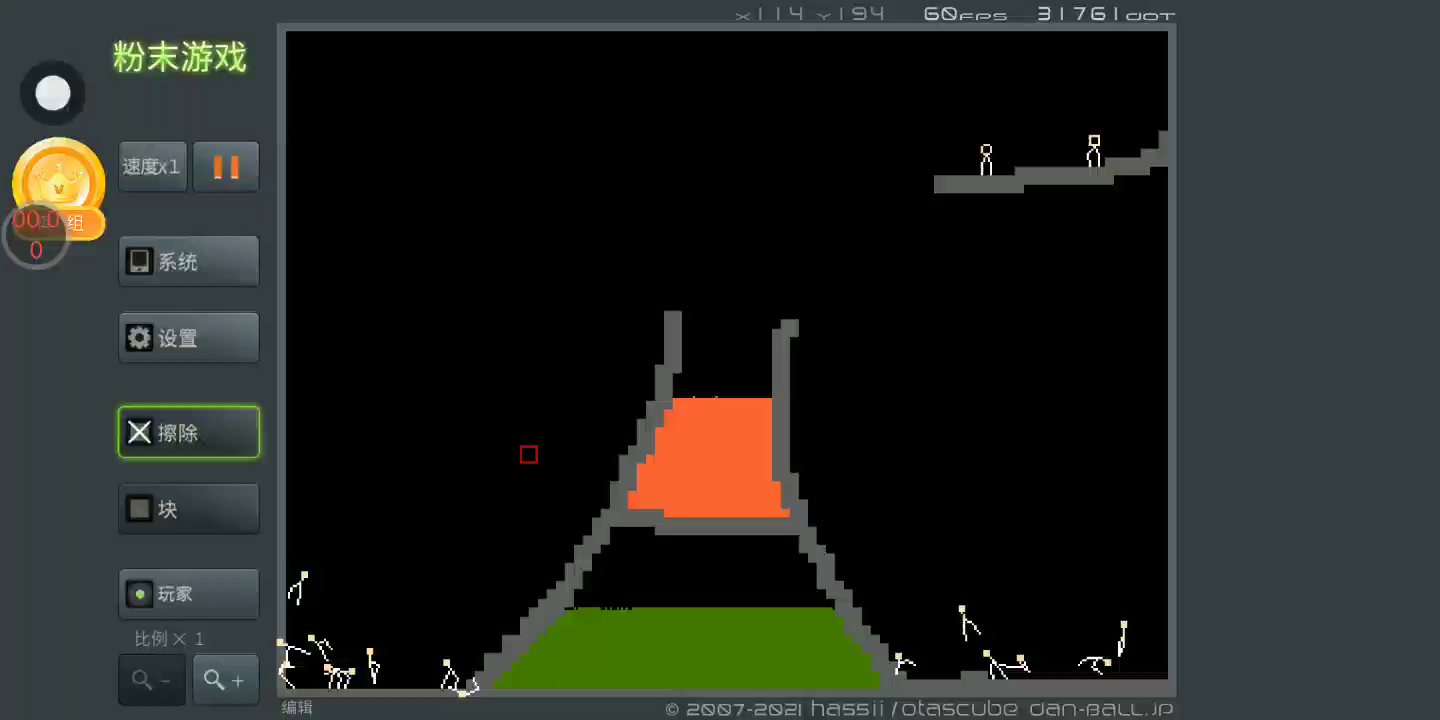Viewport: 1440px width, 720px height.
Task: Click the 粉末游戏 game title
Action: point(180,57)
